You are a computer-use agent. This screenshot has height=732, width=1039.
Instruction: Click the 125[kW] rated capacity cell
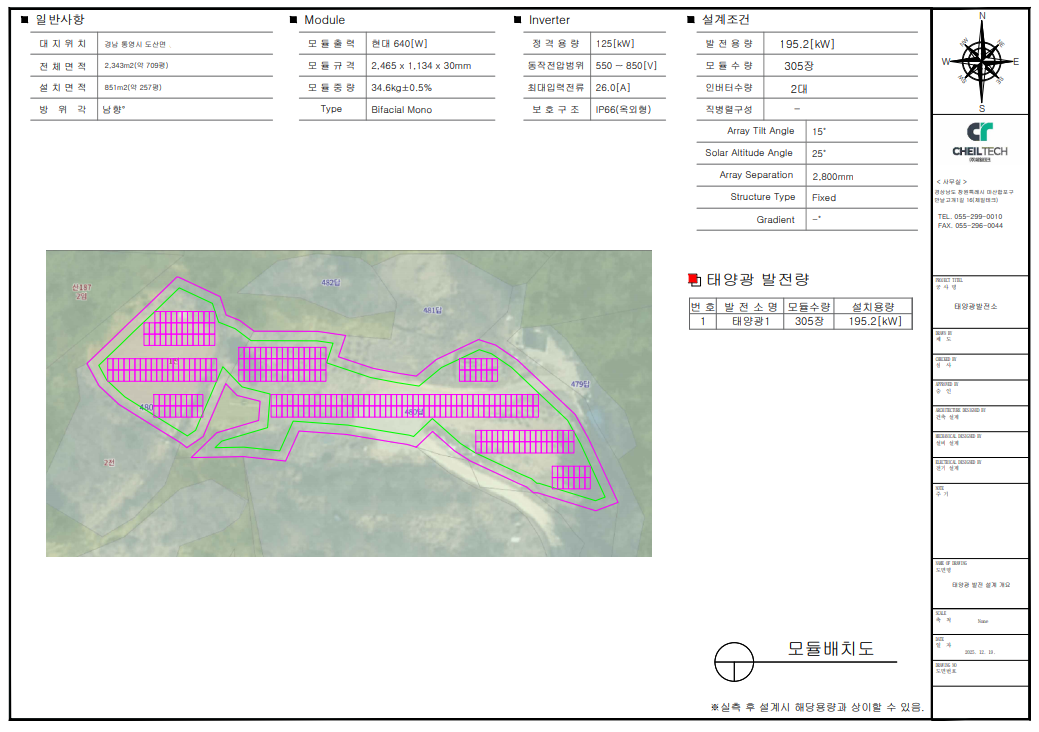(x=614, y=44)
